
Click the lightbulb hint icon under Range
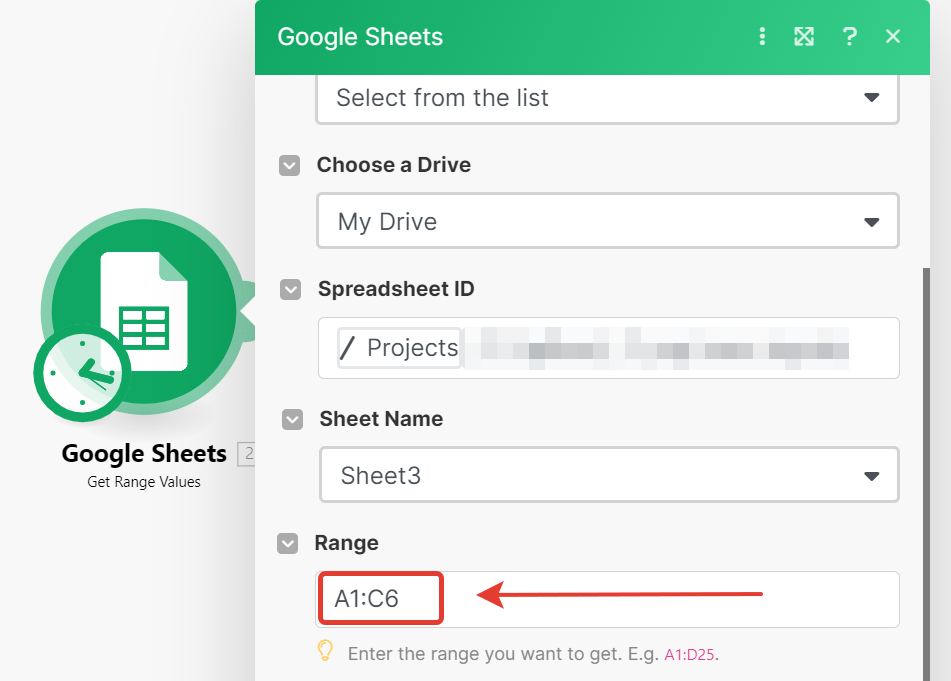click(325, 652)
